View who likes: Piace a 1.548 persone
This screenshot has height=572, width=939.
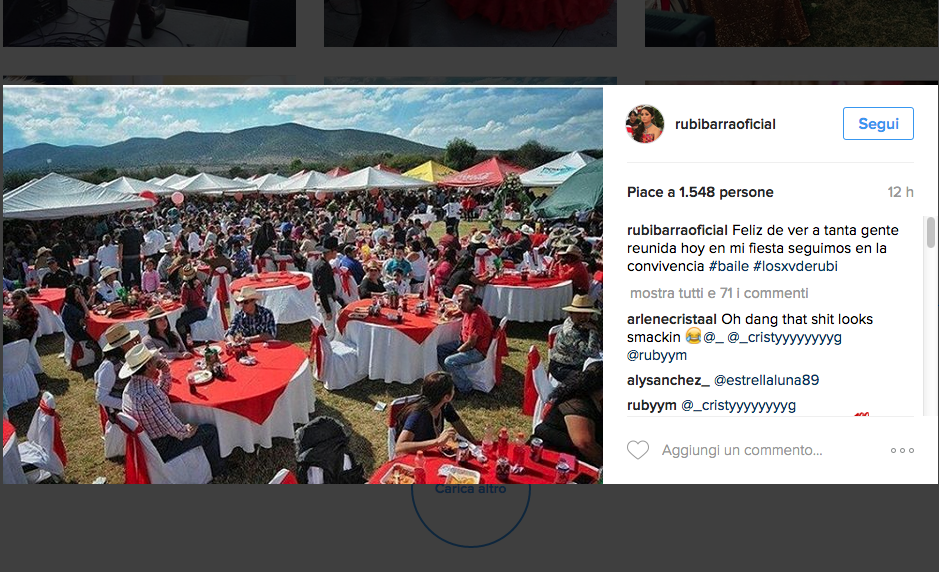pyautogui.click(x=700, y=192)
